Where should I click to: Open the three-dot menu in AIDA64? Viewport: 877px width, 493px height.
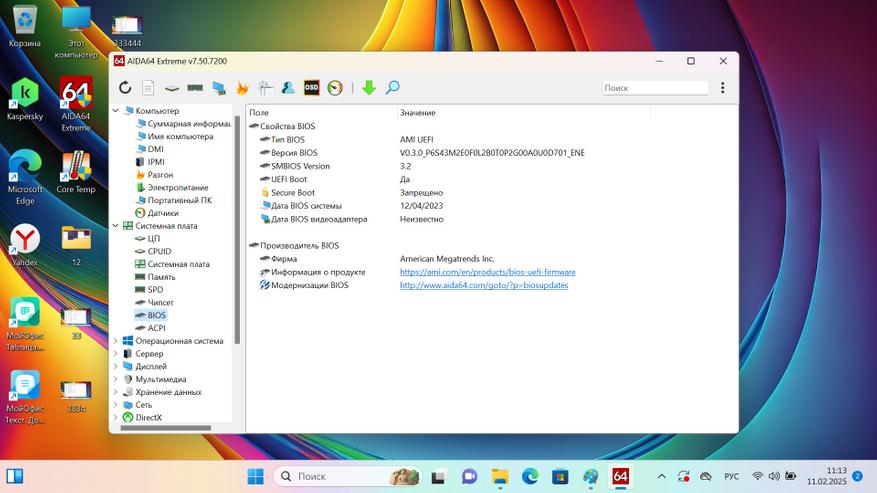(x=722, y=88)
